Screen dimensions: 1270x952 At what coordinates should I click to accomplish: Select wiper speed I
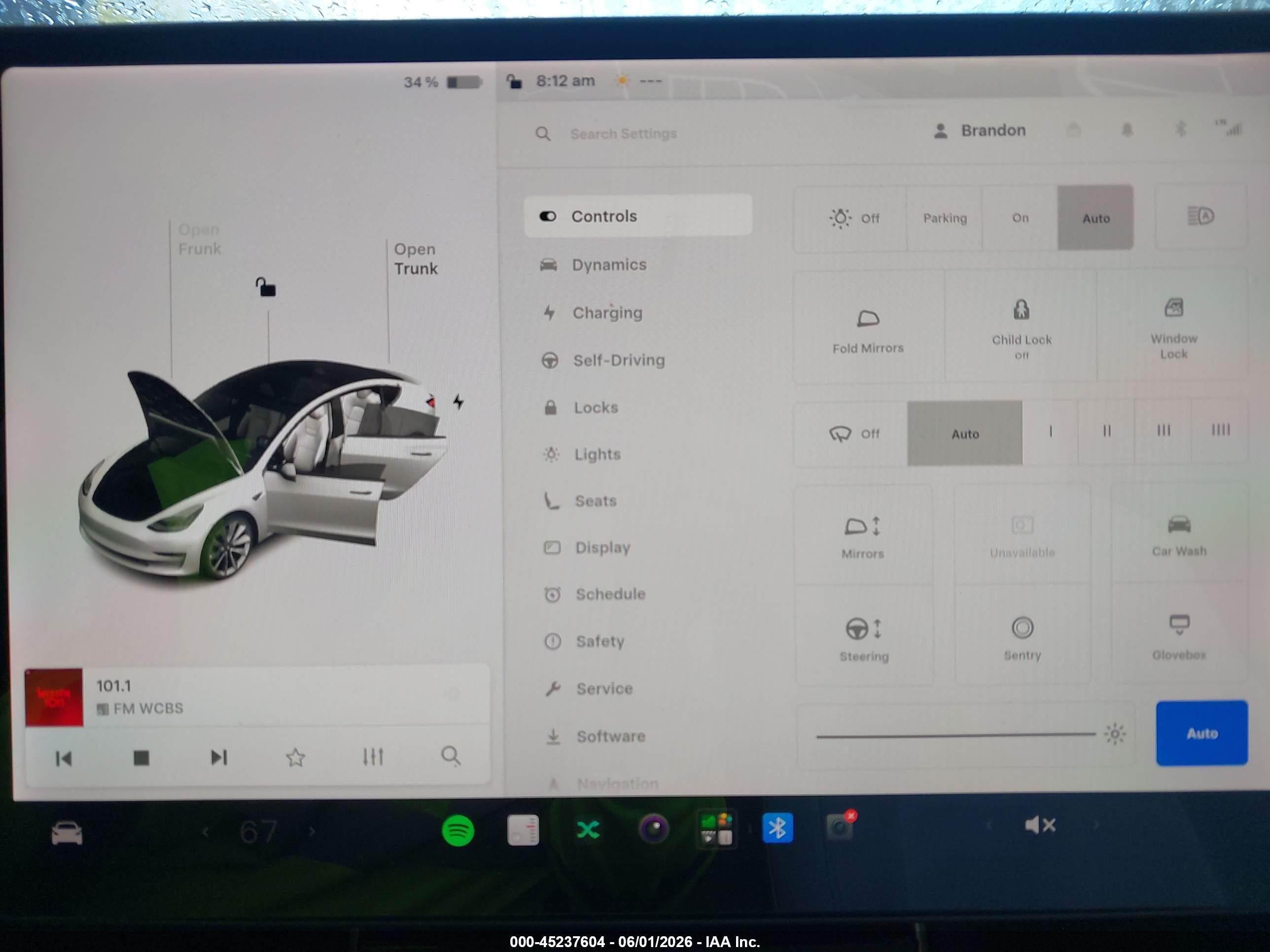click(1050, 431)
